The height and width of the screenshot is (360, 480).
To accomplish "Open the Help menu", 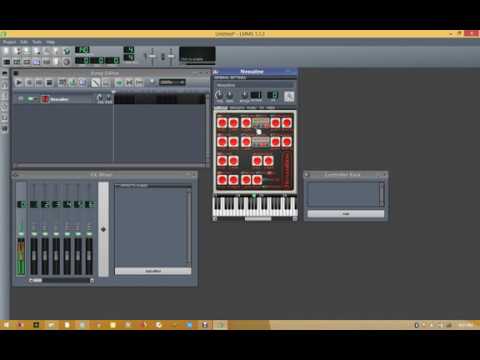I will tap(51, 42).
